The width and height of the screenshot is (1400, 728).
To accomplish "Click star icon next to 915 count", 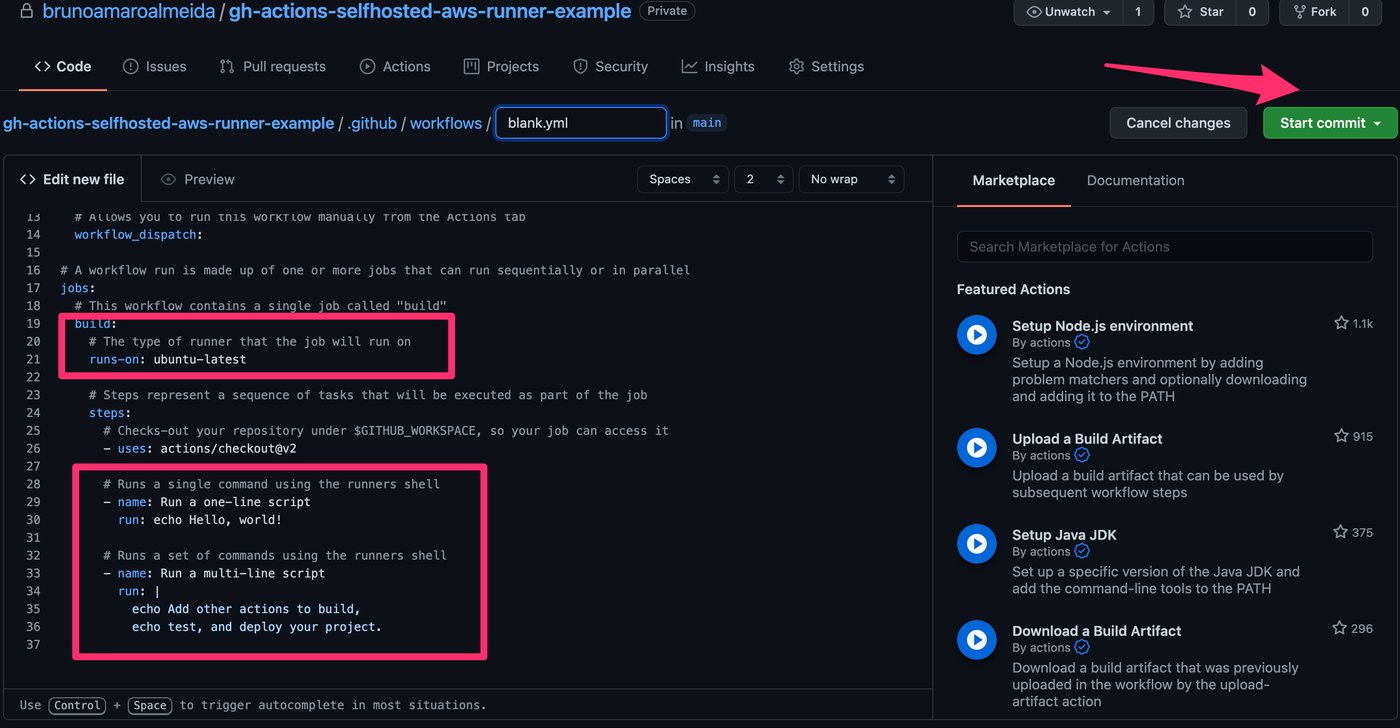I will tap(1341, 436).
